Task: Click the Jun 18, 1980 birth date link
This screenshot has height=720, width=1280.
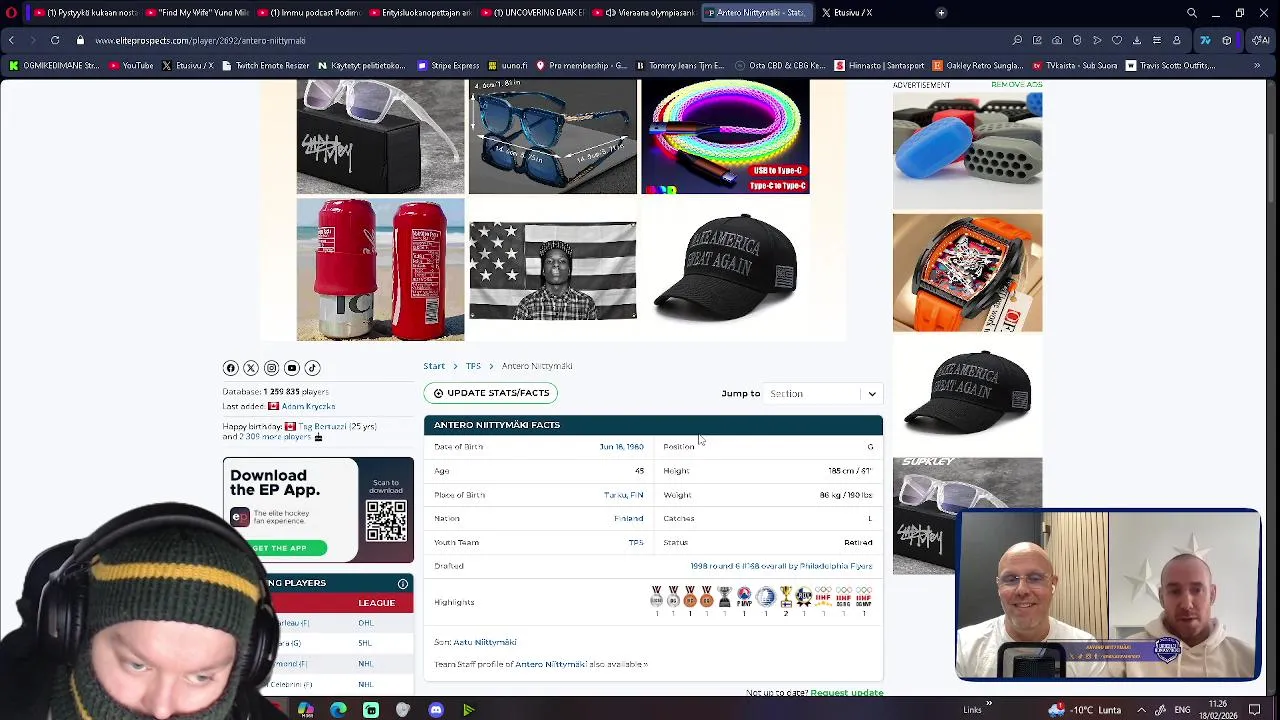Action: click(621, 447)
